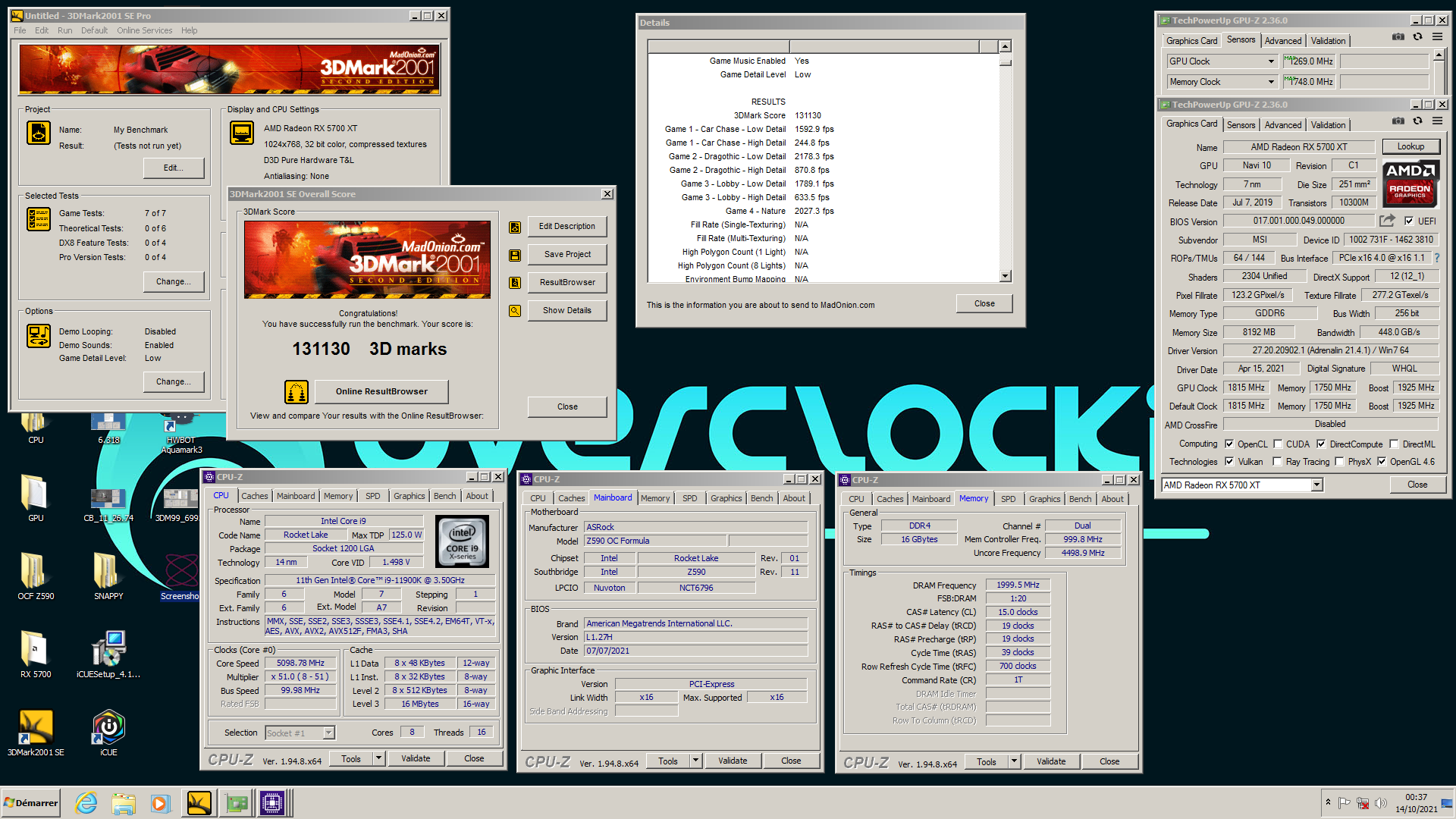Viewport: 1456px width, 819px height.
Task: Toggle the UEFI checkbox in GPU-Z
Action: (1409, 221)
